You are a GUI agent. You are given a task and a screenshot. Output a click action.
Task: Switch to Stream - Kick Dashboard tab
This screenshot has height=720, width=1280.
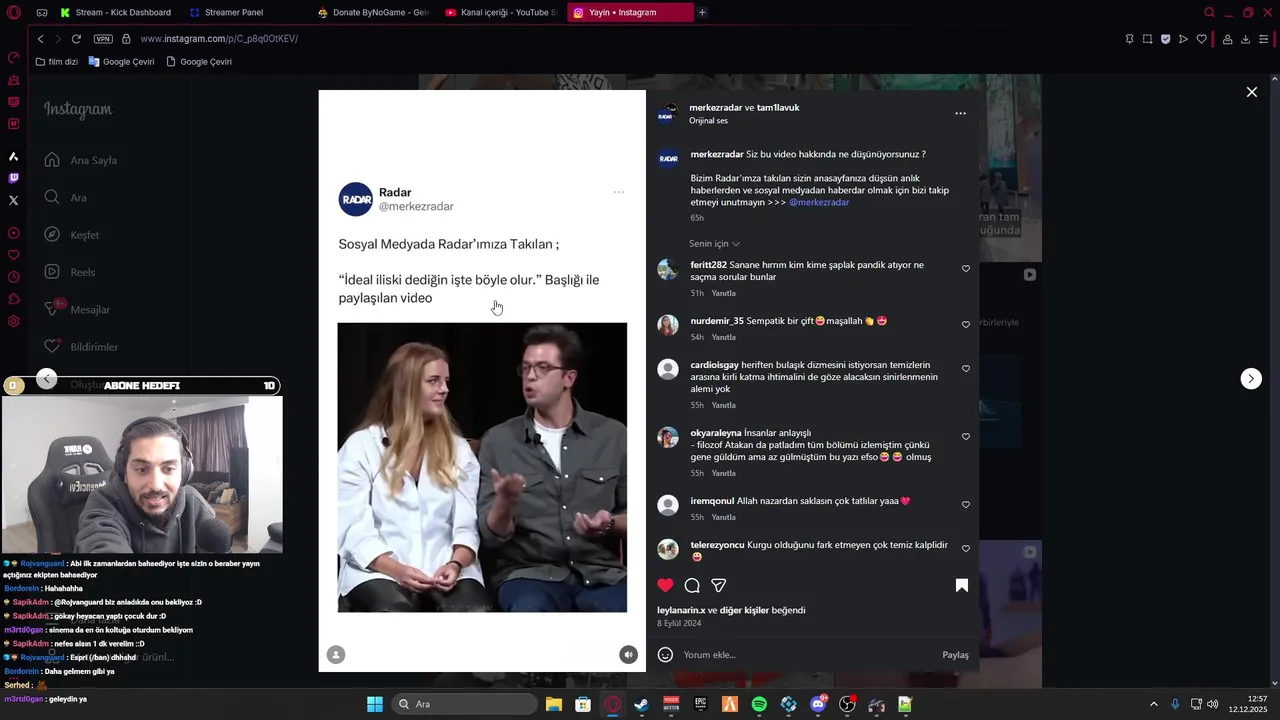(x=116, y=12)
